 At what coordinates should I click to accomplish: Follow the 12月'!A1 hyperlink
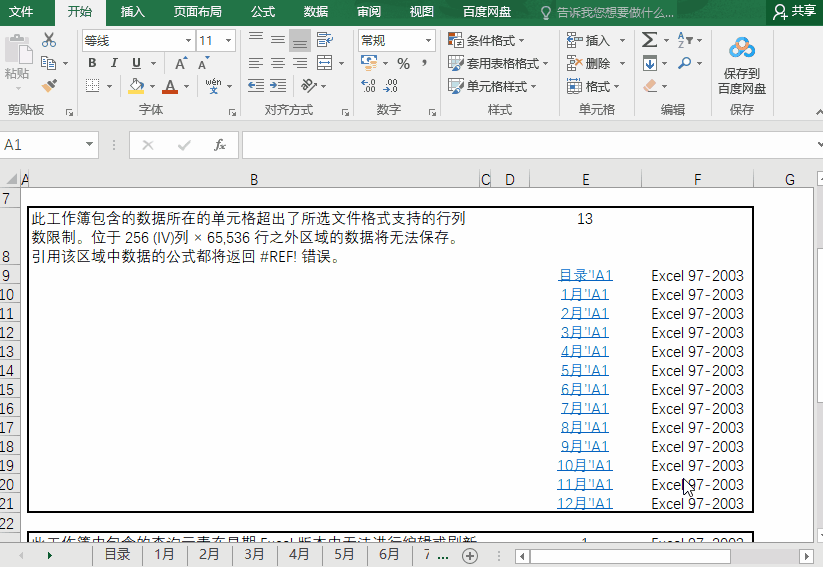(585, 503)
